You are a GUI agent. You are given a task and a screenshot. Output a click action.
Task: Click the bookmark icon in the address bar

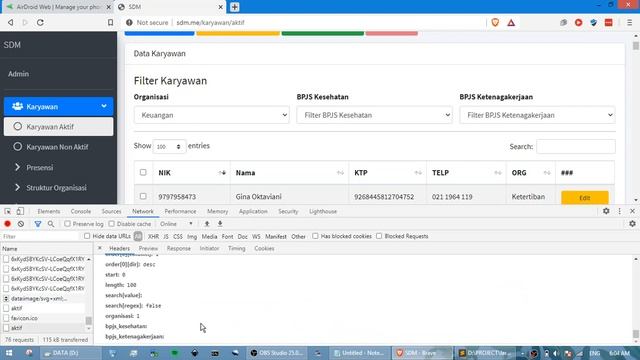pyautogui.click(x=110, y=22)
